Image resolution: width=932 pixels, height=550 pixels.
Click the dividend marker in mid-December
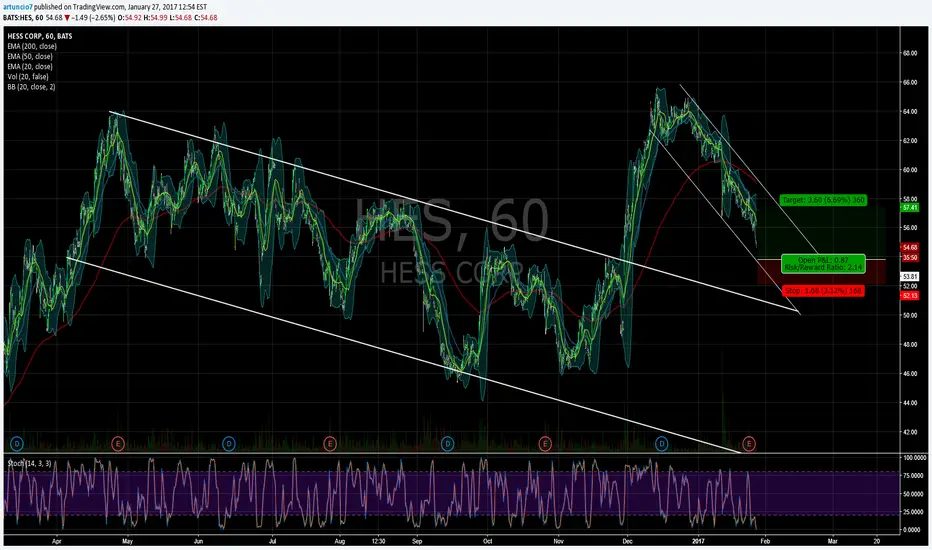[x=662, y=443]
